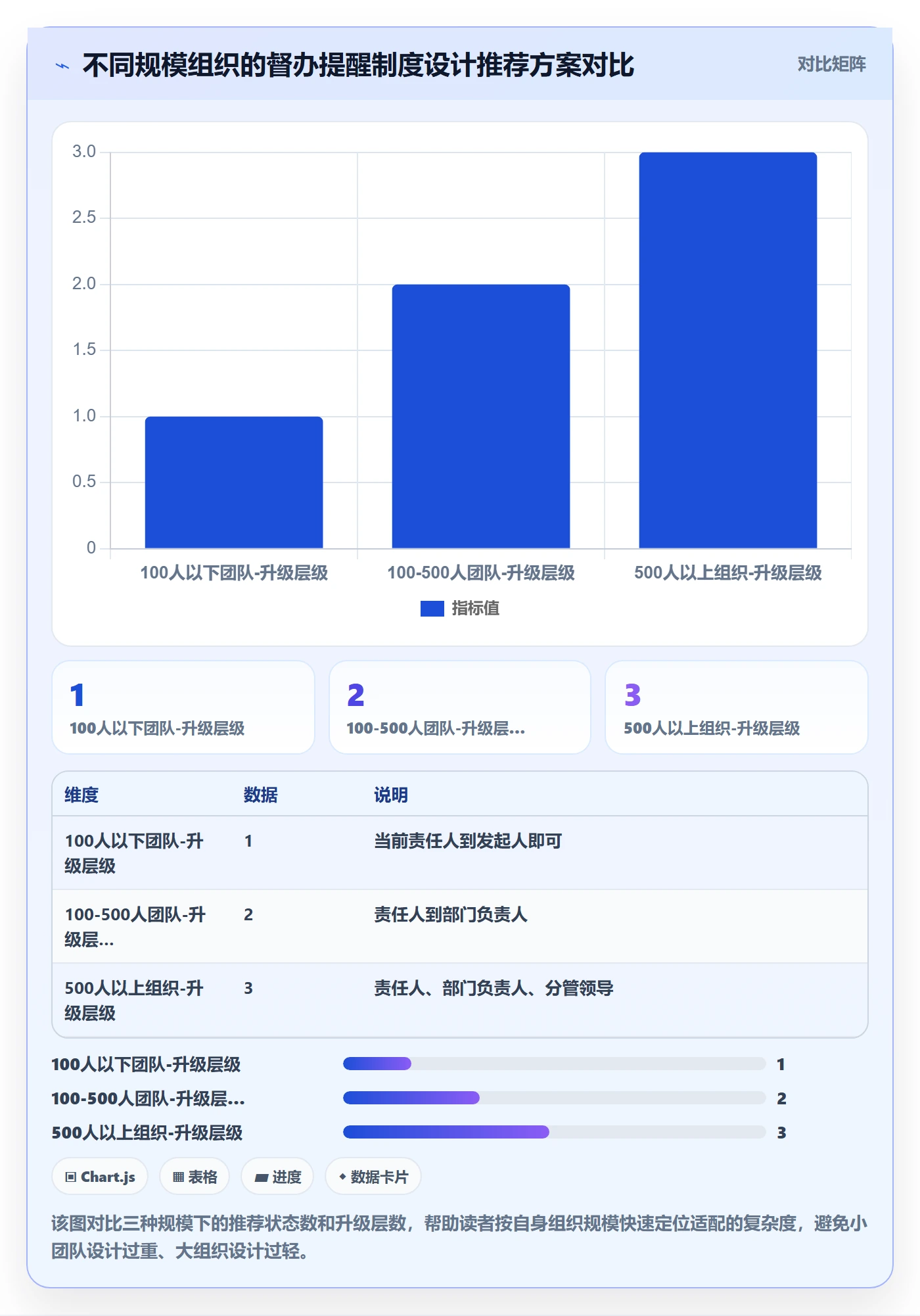Open the data card showing value 2
The height and width of the screenshot is (1316, 920).
(x=460, y=707)
